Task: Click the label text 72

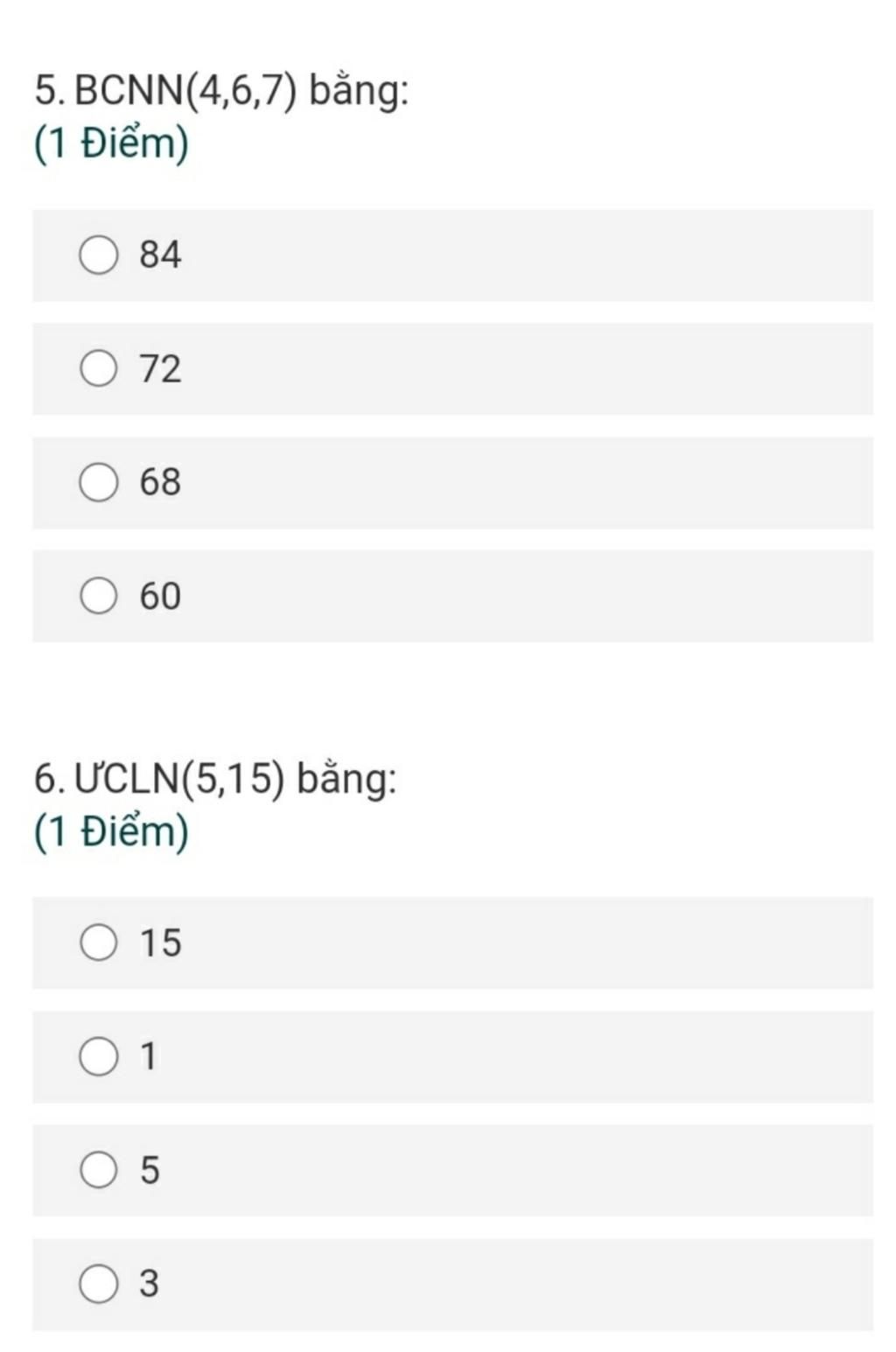Action: (x=160, y=368)
